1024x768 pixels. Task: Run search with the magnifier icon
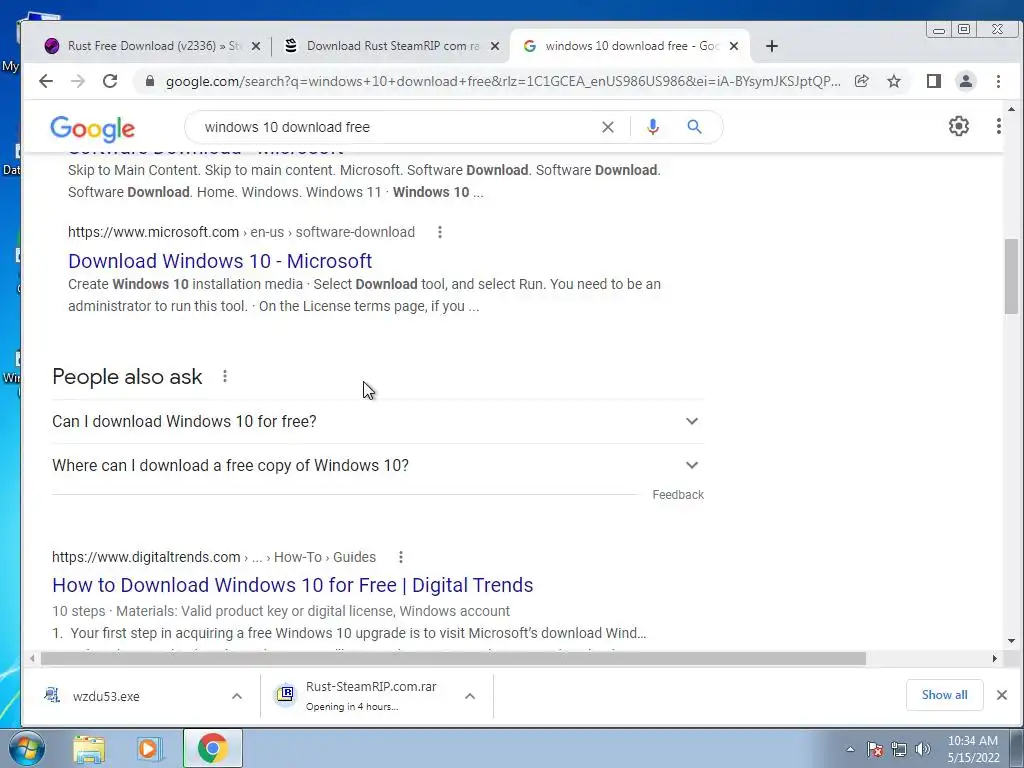point(694,127)
